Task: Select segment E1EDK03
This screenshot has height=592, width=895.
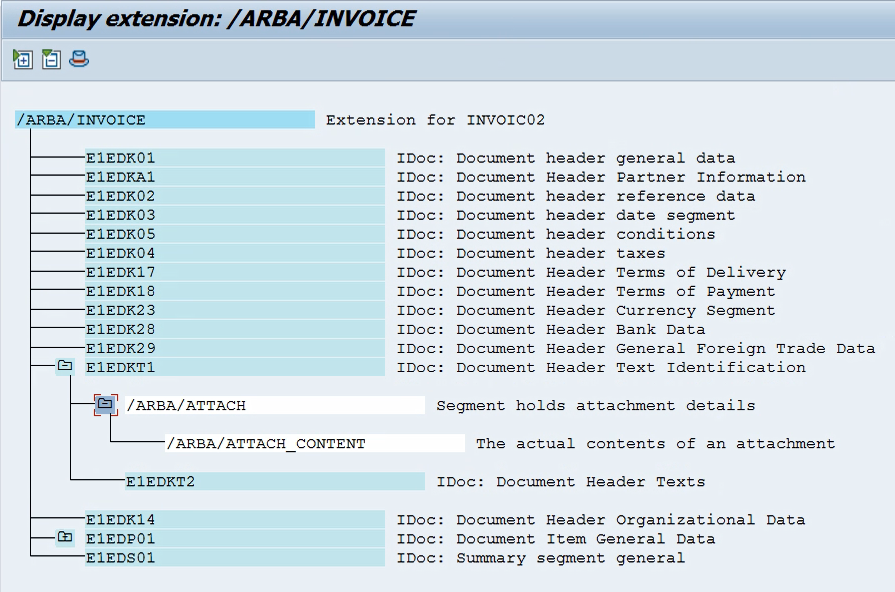Action: 235,215
